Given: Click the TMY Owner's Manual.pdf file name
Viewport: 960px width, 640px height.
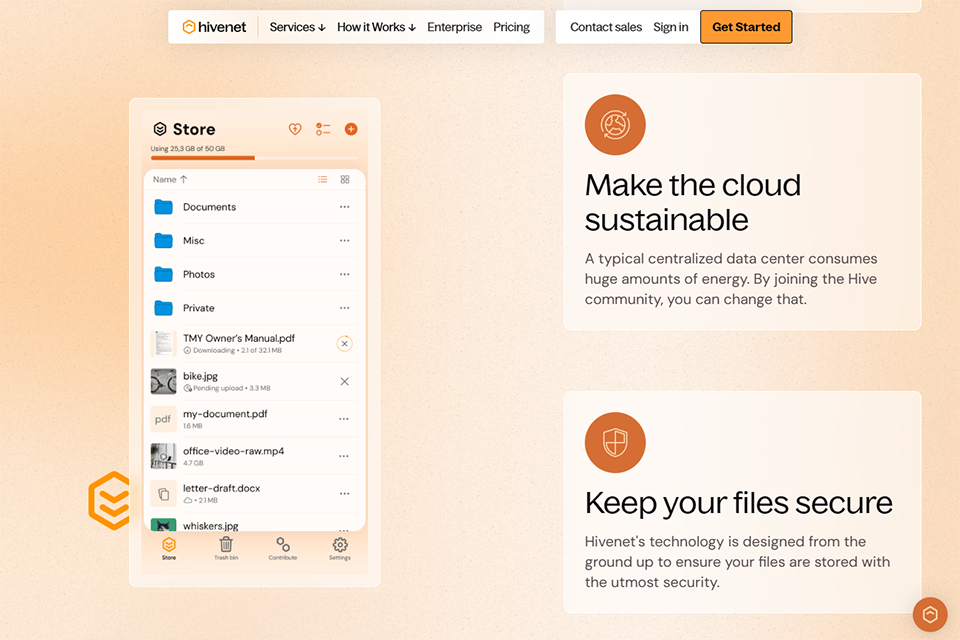Looking at the screenshot, I should pos(239,338).
